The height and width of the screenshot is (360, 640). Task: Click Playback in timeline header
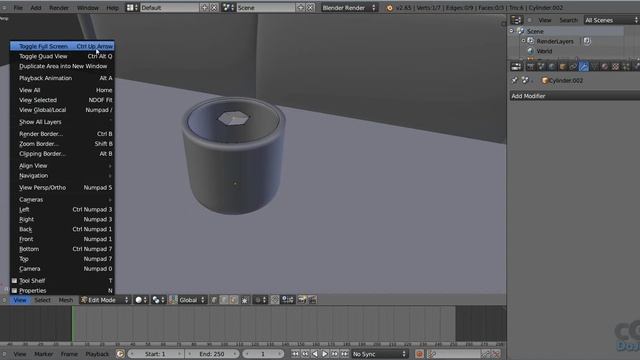pyautogui.click(x=97, y=354)
